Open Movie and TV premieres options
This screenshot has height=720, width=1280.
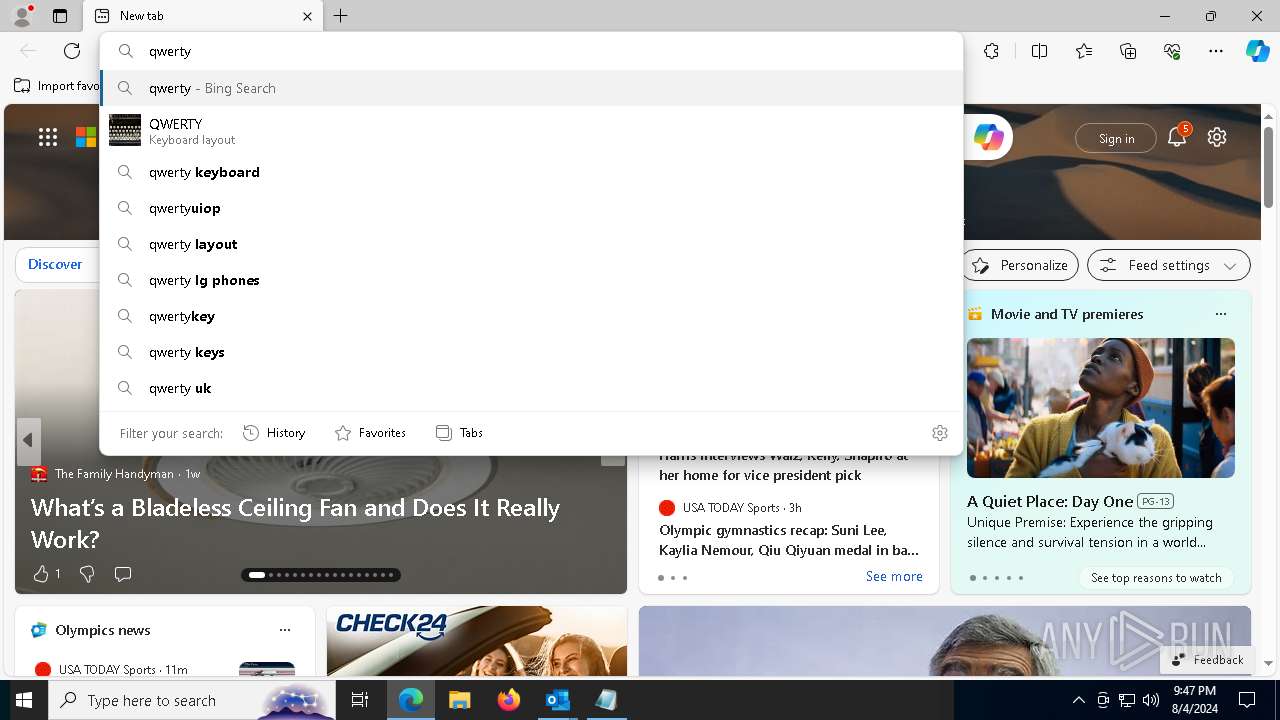coord(1220,314)
